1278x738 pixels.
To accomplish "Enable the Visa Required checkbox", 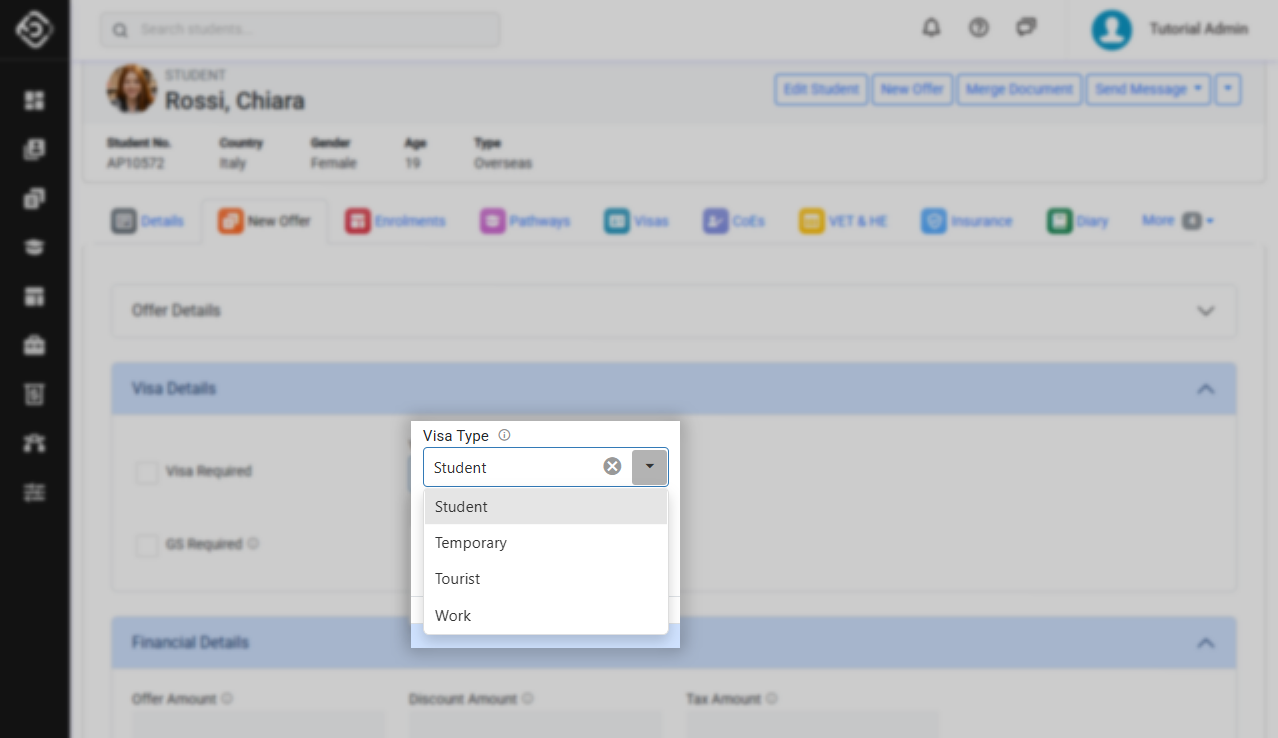I will coord(147,472).
